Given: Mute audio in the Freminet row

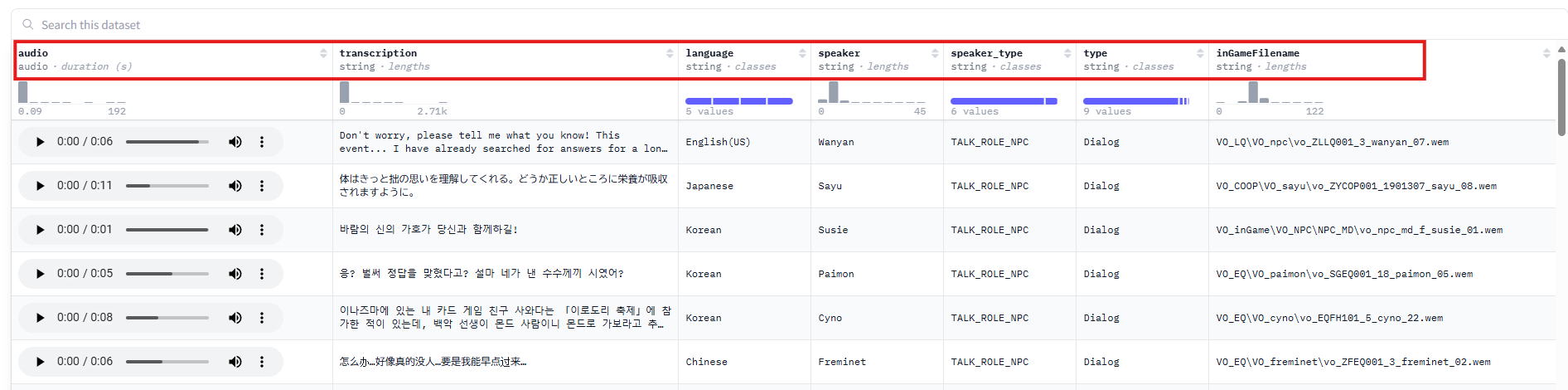Looking at the screenshot, I should click(x=235, y=362).
